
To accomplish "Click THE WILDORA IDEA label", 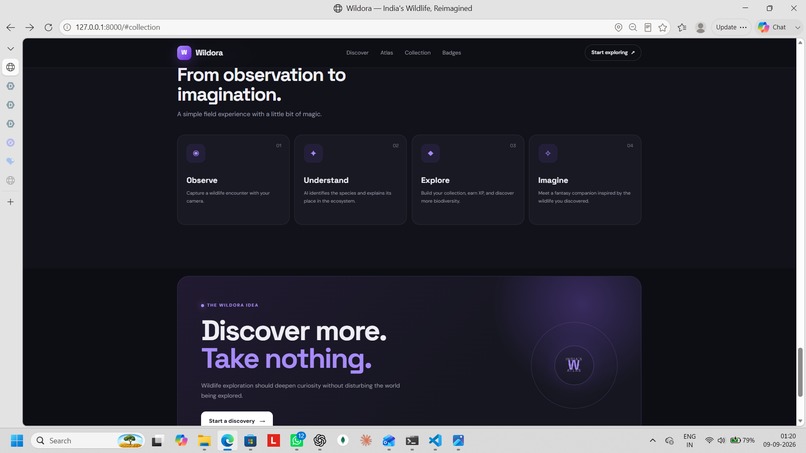I will pos(230,305).
